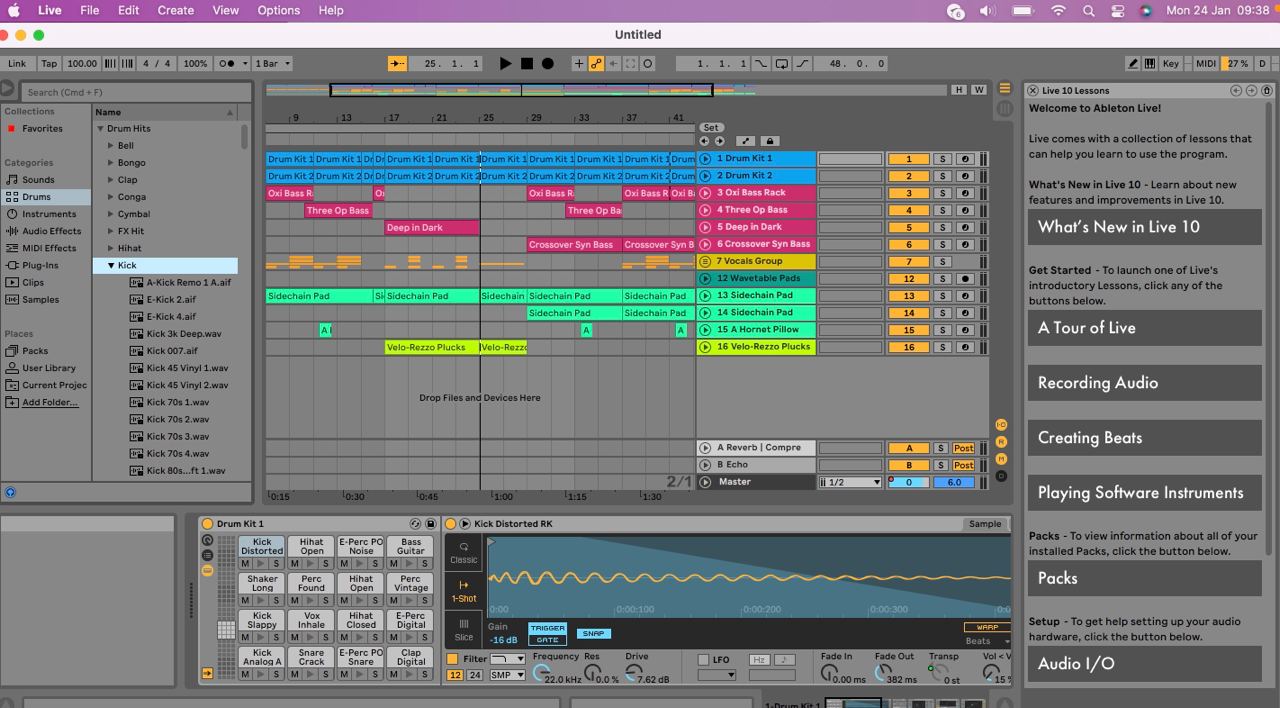Solo the 7 Vocals Group track

tap(941, 261)
